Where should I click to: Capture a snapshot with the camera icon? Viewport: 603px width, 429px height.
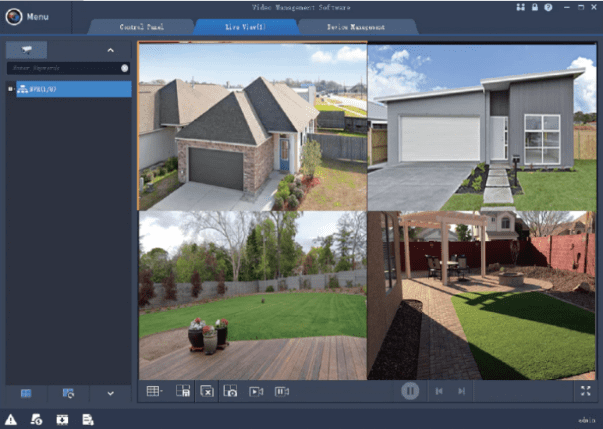231,392
